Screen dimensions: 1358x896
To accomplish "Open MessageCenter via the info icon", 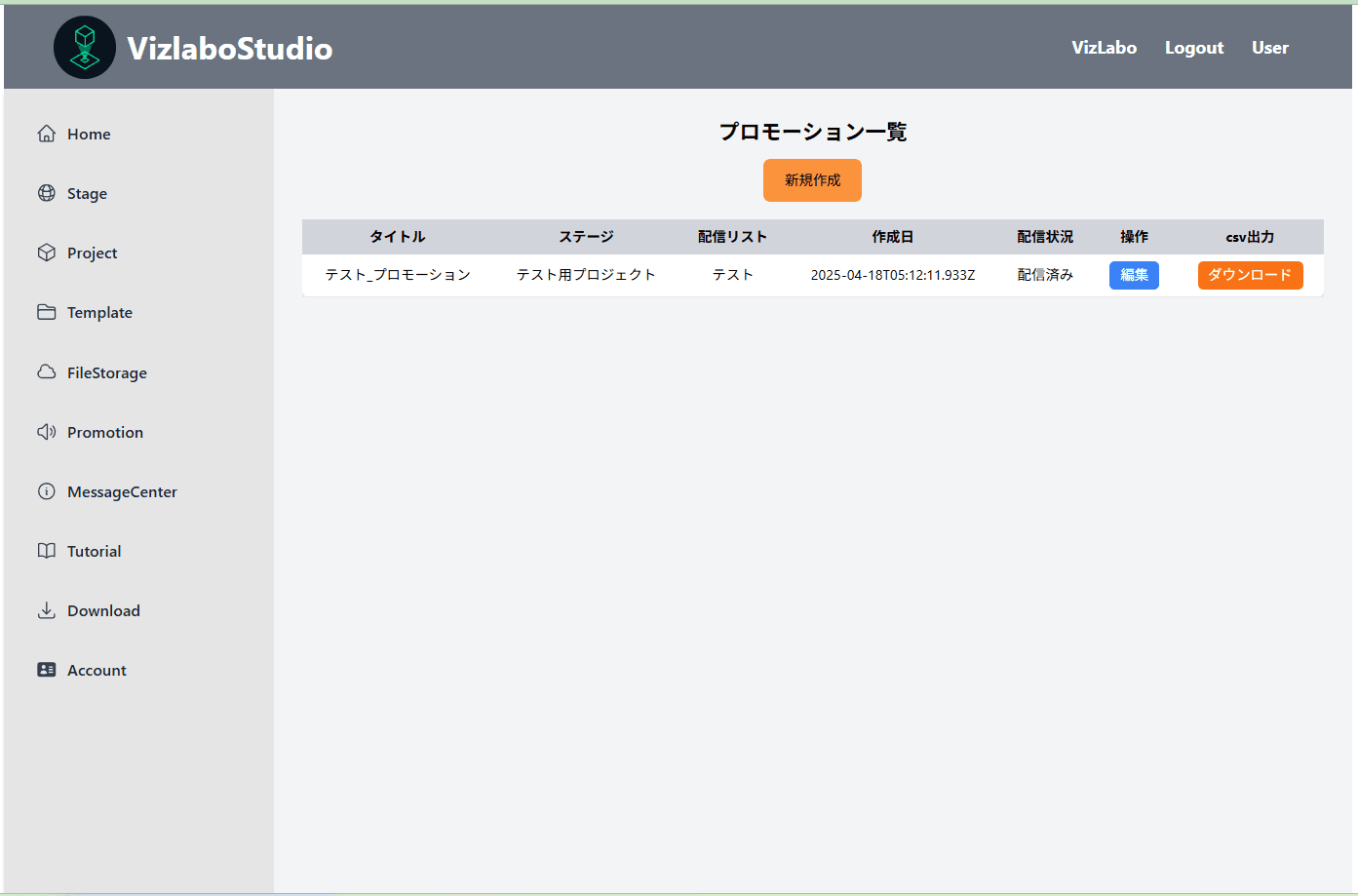I will coord(46,490).
